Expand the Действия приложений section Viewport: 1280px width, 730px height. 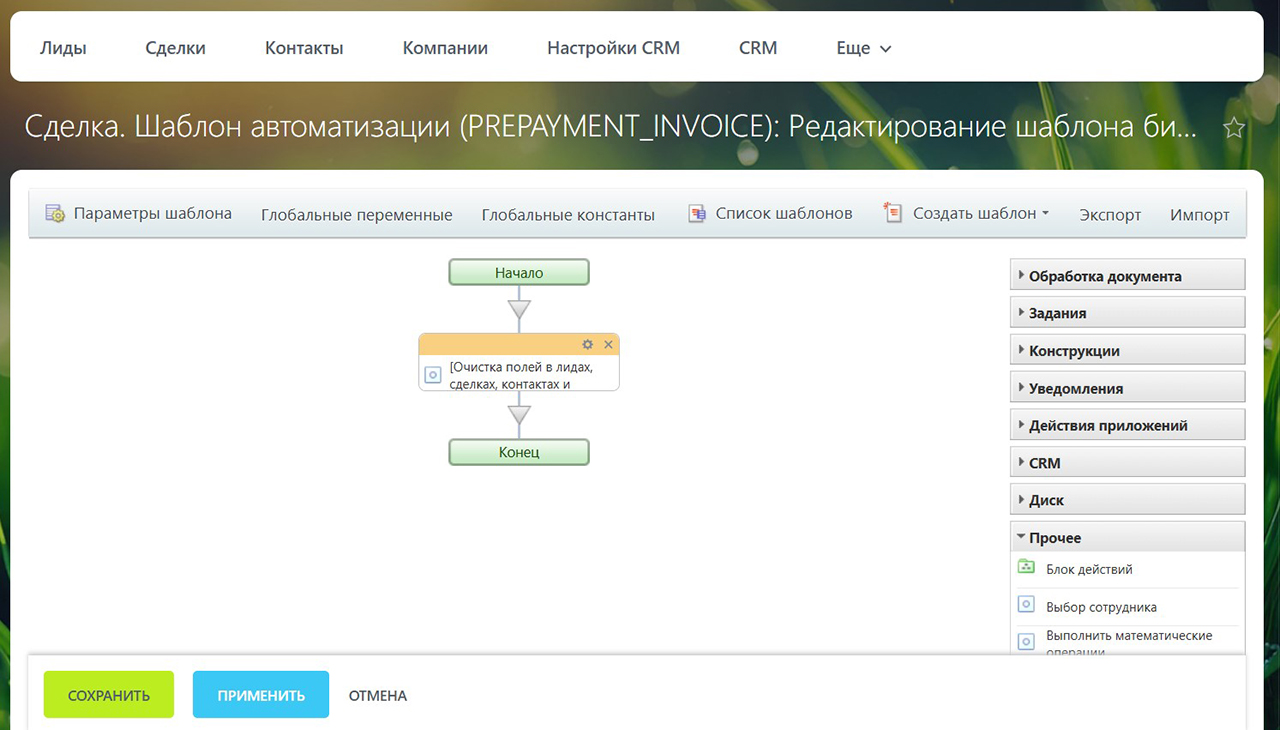click(x=1127, y=425)
